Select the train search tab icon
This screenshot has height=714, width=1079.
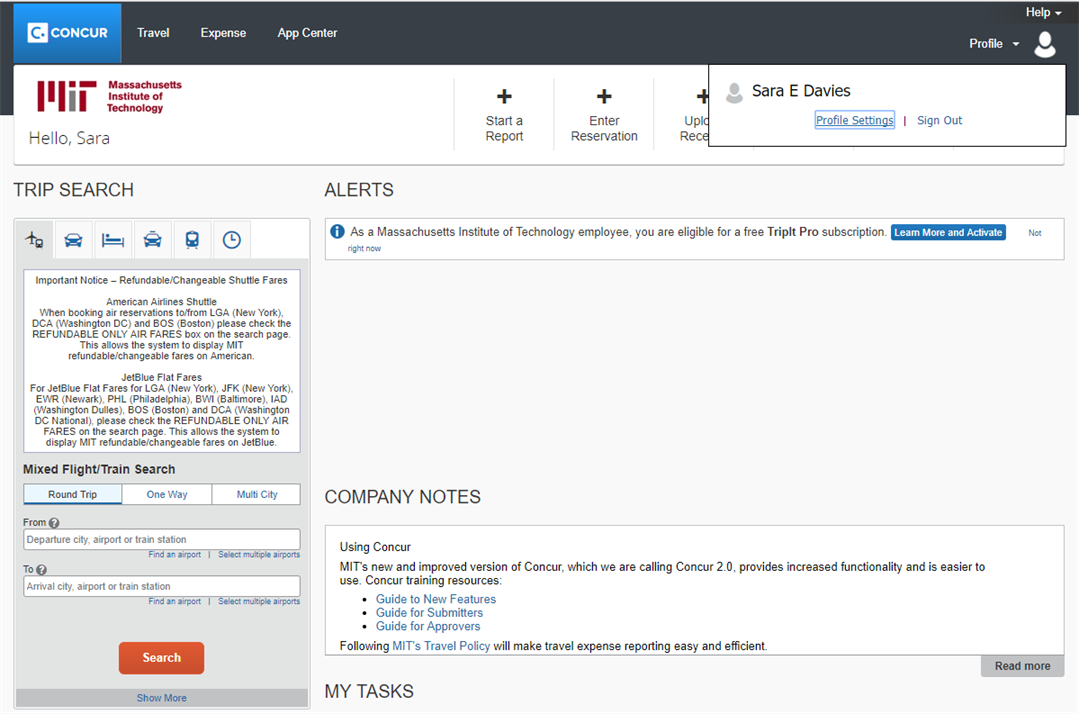pos(192,240)
